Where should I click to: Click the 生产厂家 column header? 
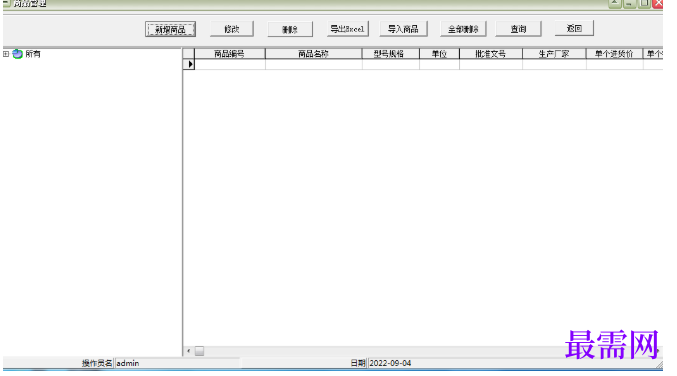pos(554,54)
